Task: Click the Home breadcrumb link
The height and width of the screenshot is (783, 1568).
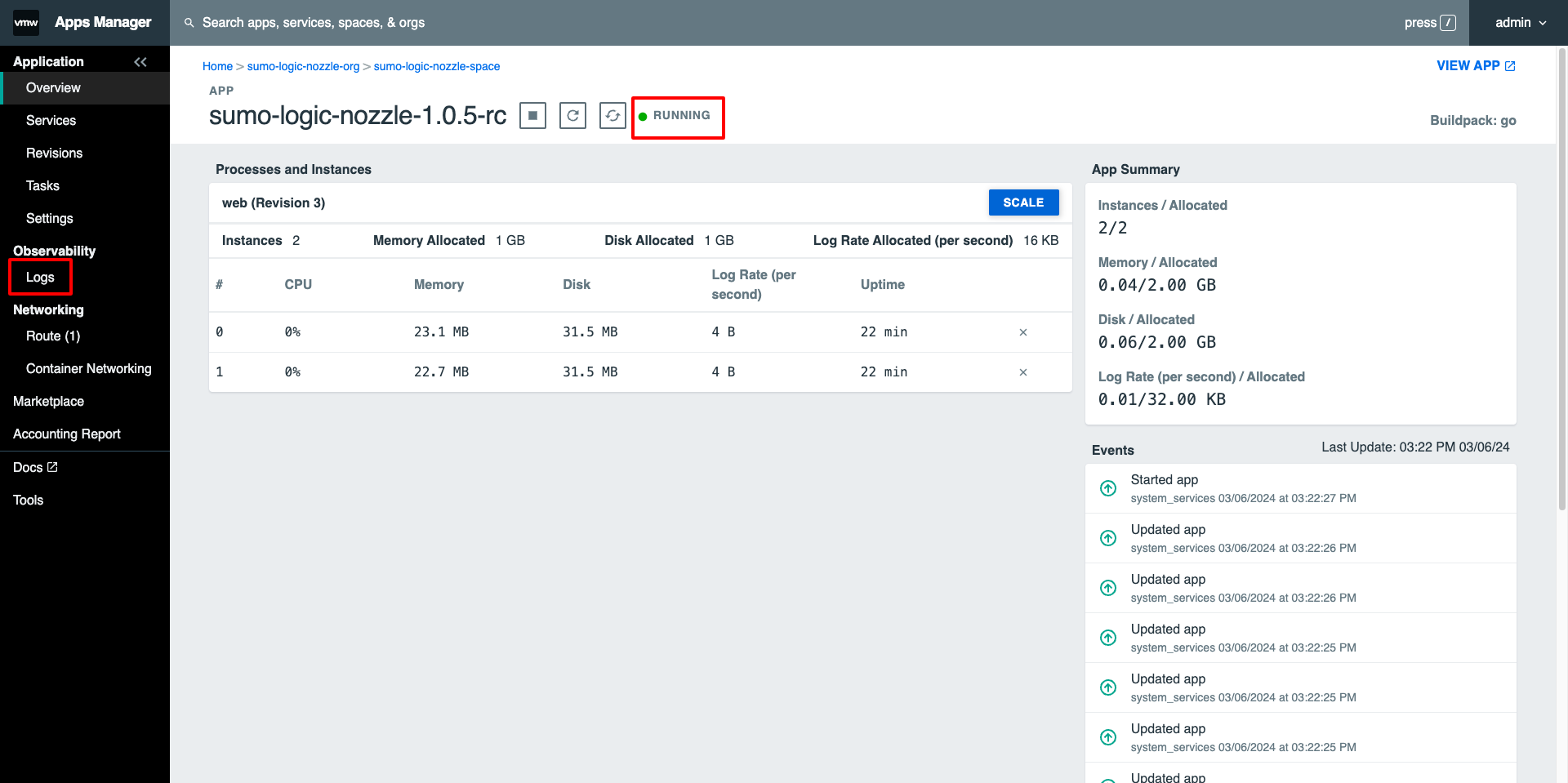Action: tap(217, 67)
